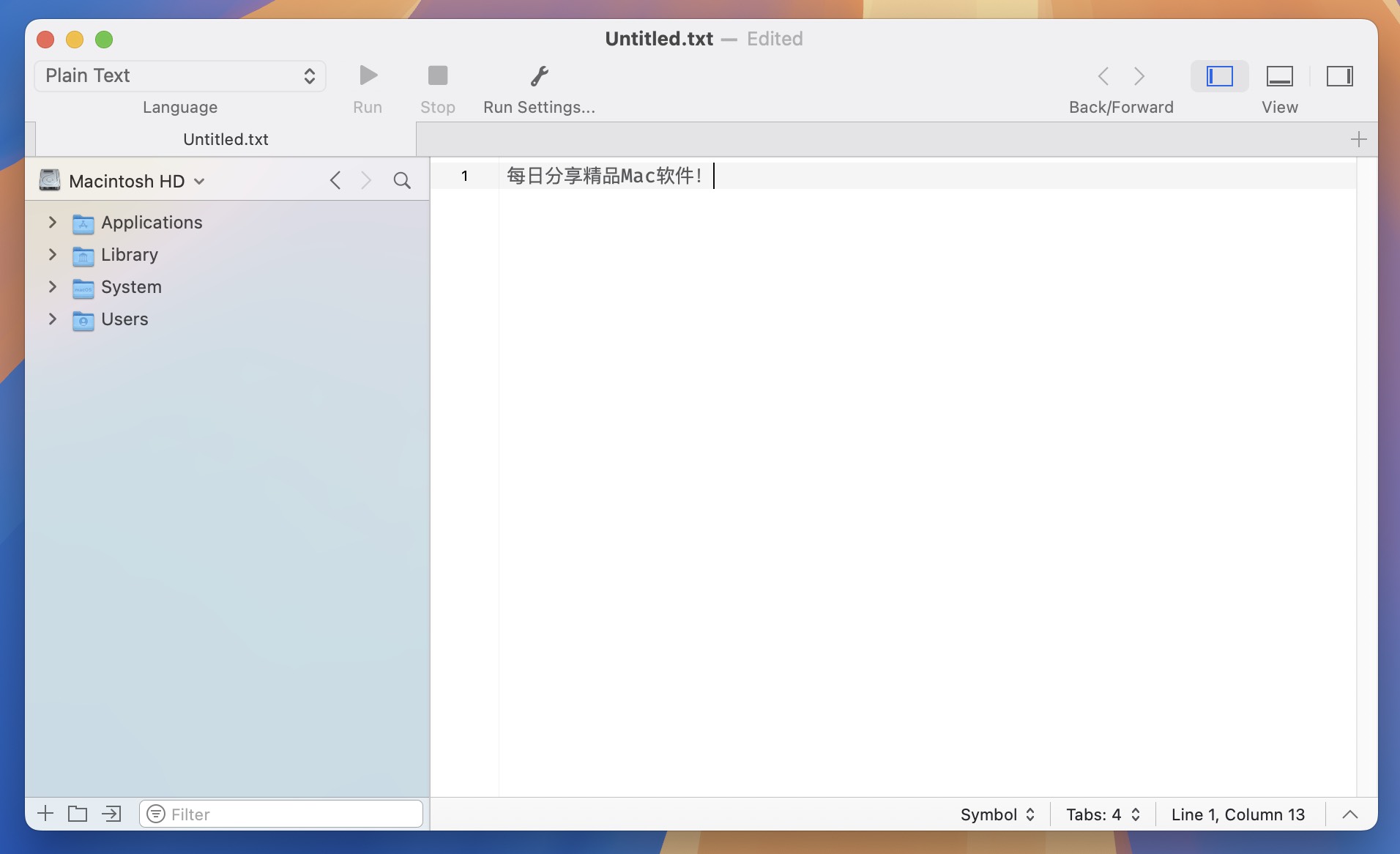Toggle the right sidebar view button
This screenshot has width=1400, height=854.
[1340, 76]
